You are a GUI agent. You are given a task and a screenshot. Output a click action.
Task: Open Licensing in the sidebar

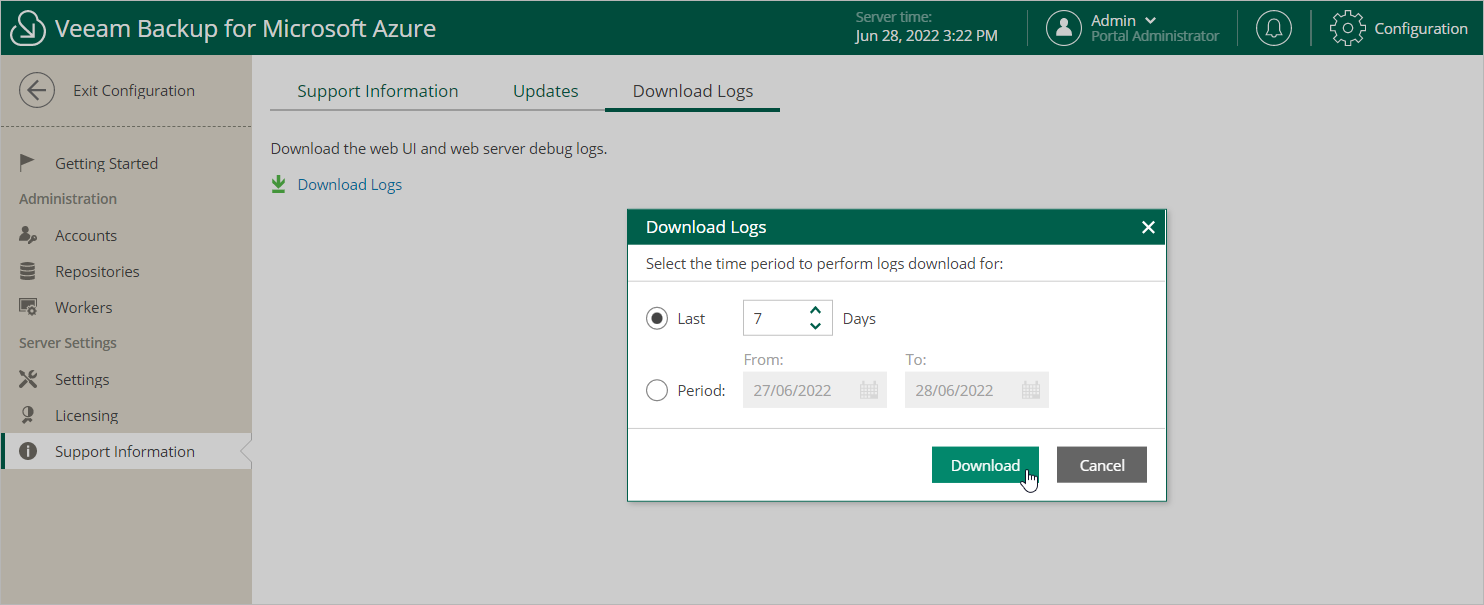point(126,415)
